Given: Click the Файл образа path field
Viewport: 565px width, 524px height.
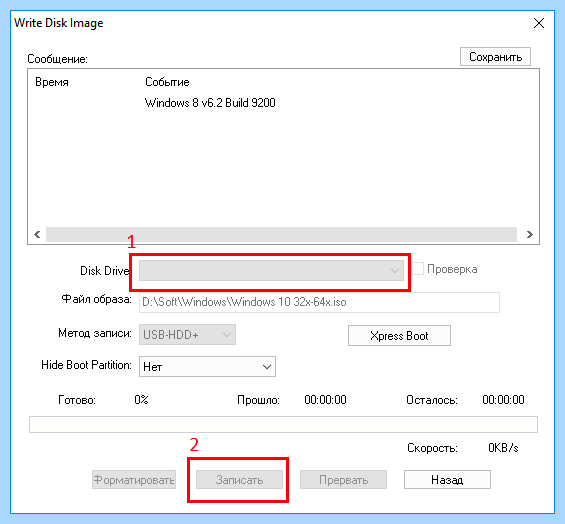Looking at the screenshot, I should tap(319, 302).
